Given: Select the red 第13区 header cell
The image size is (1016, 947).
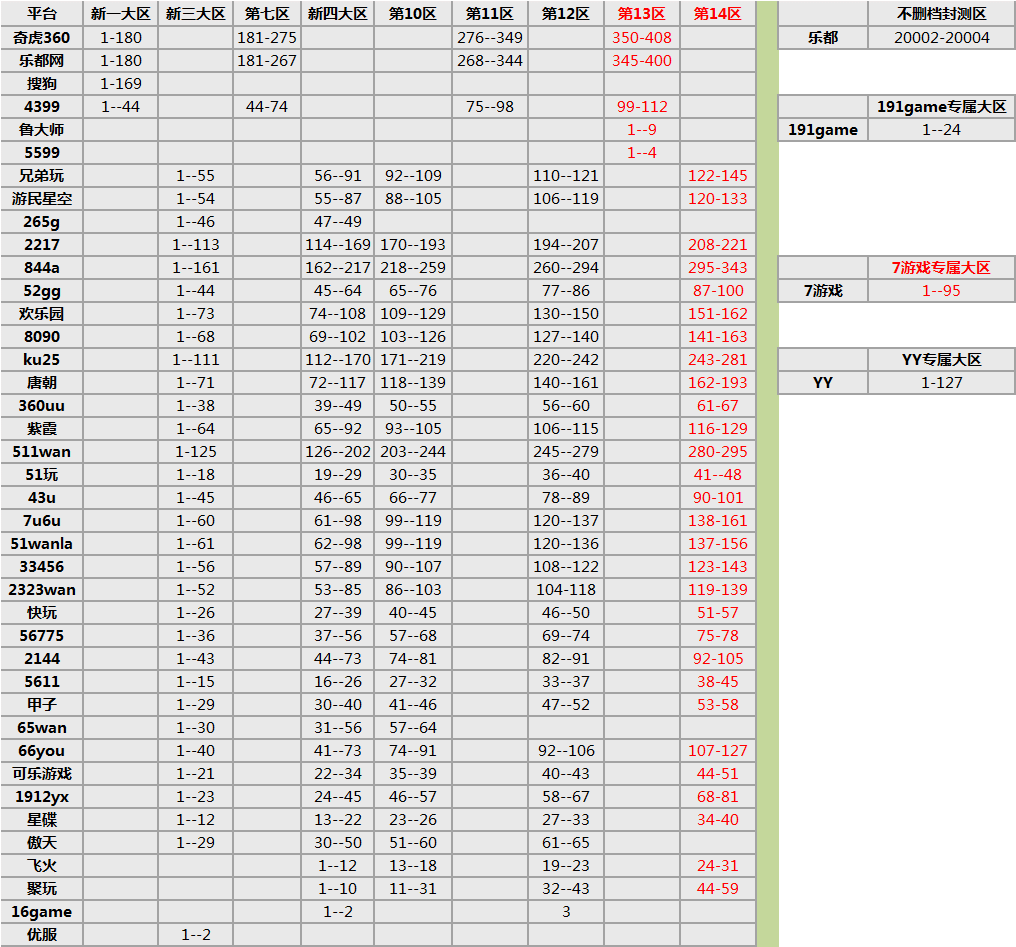Looking at the screenshot, I should tap(641, 14).
